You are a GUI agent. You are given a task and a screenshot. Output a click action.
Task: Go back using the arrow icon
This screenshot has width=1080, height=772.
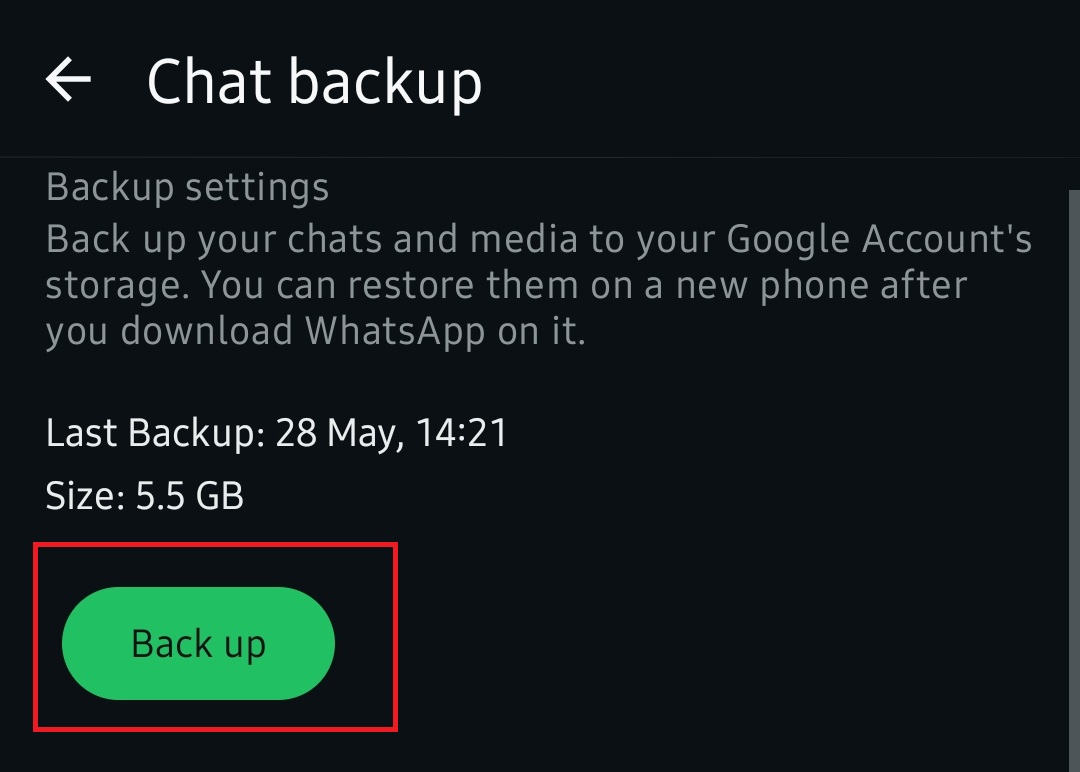pos(68,80)
